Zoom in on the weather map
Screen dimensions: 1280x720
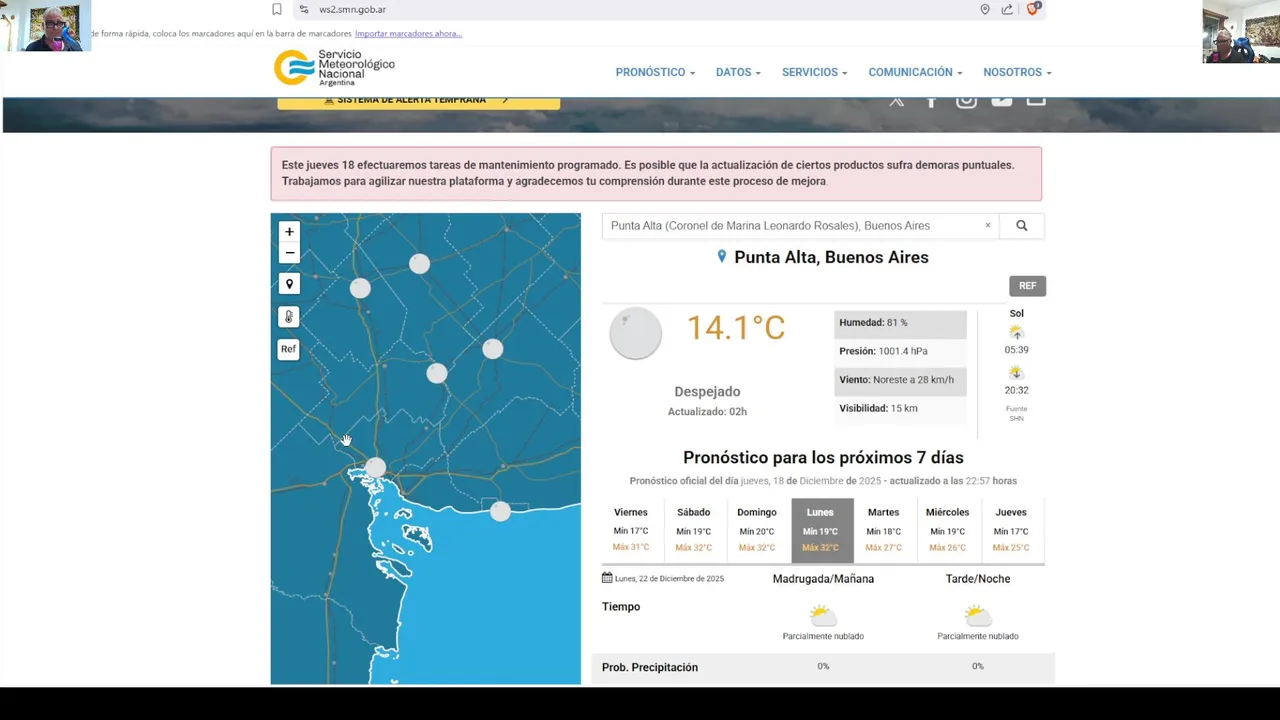tap(289, 232)
